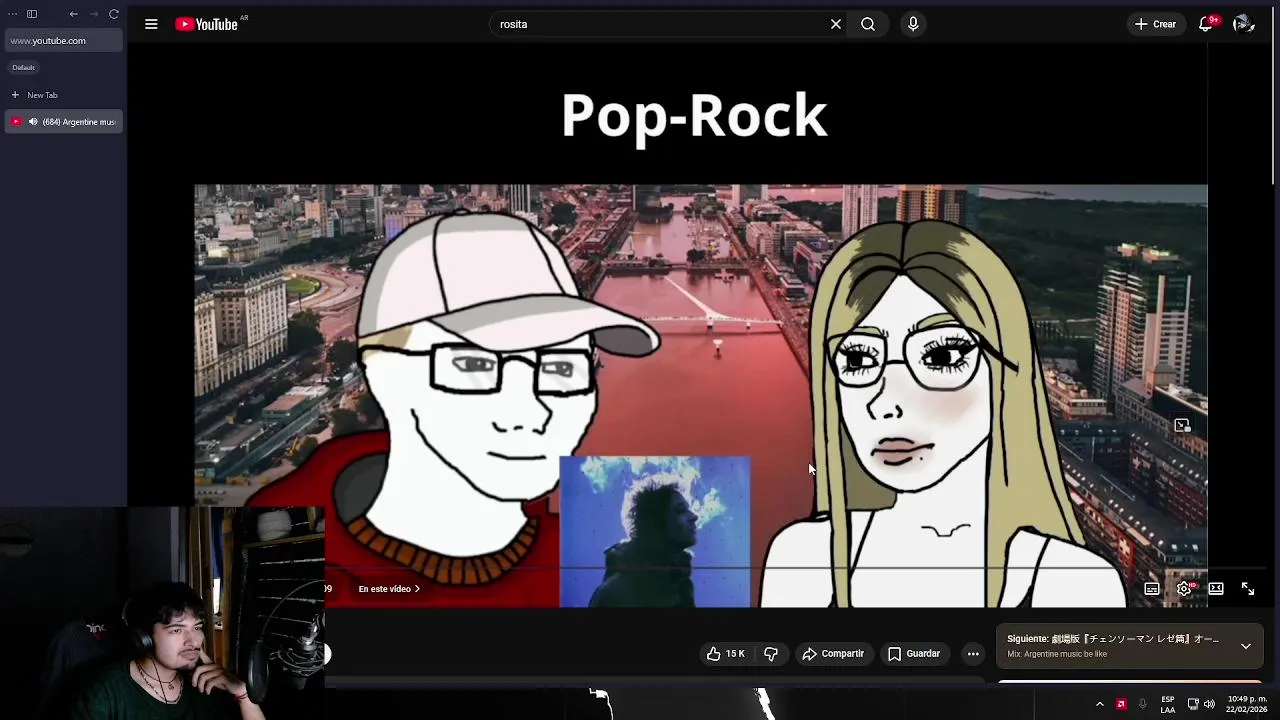Click the Siguiente next video title

[x=1113, y=639]
